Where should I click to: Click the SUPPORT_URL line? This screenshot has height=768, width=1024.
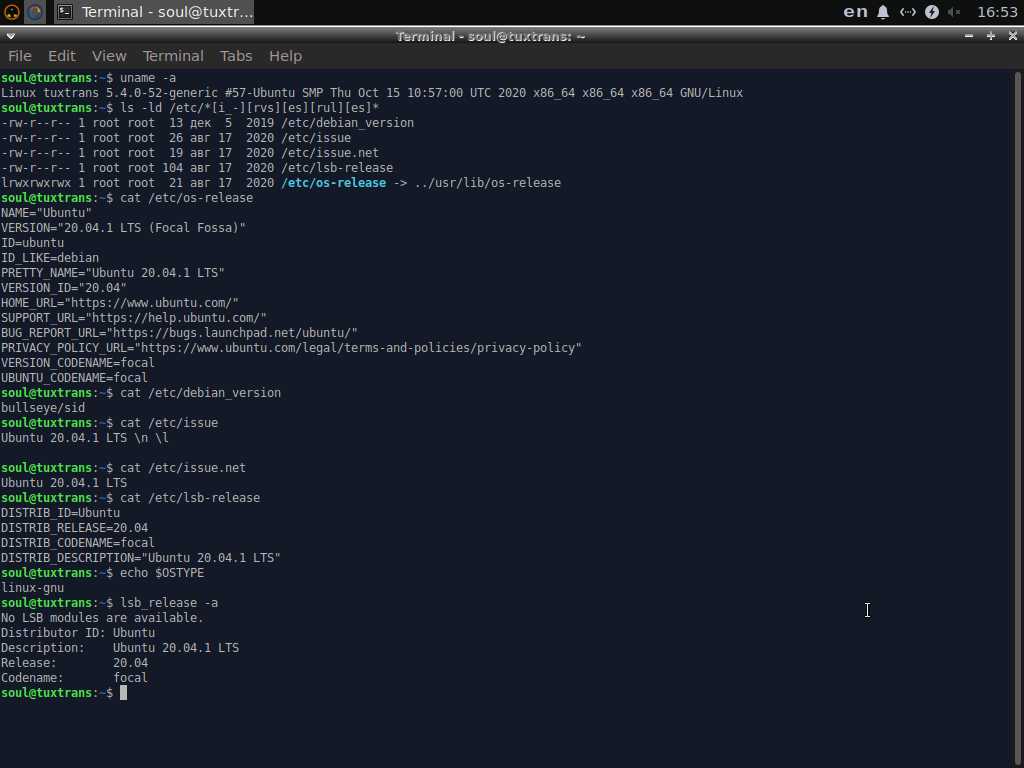click(x=134, y=318)
